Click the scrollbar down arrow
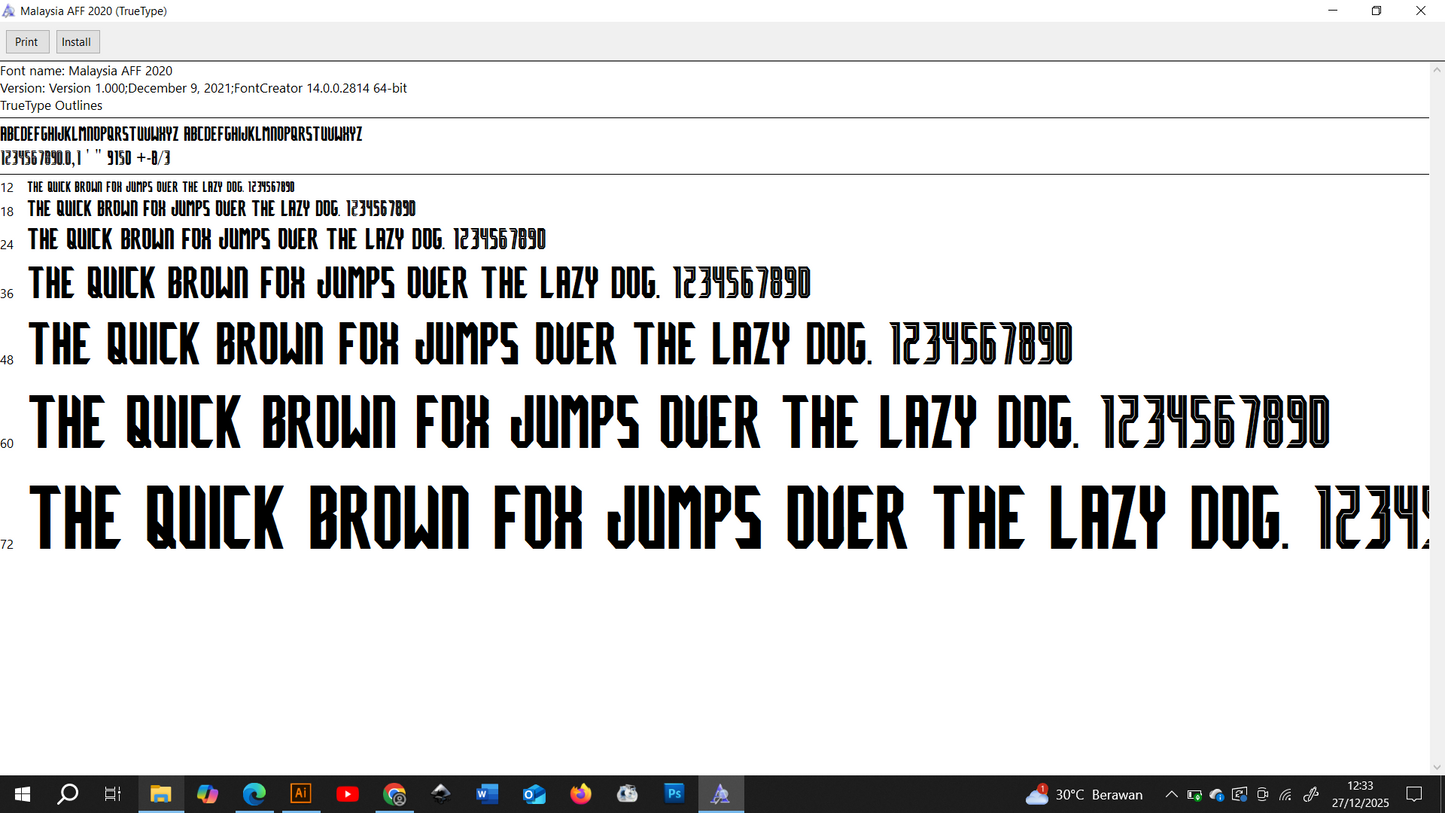The image size is (1445, 813). coord(1437,767)
